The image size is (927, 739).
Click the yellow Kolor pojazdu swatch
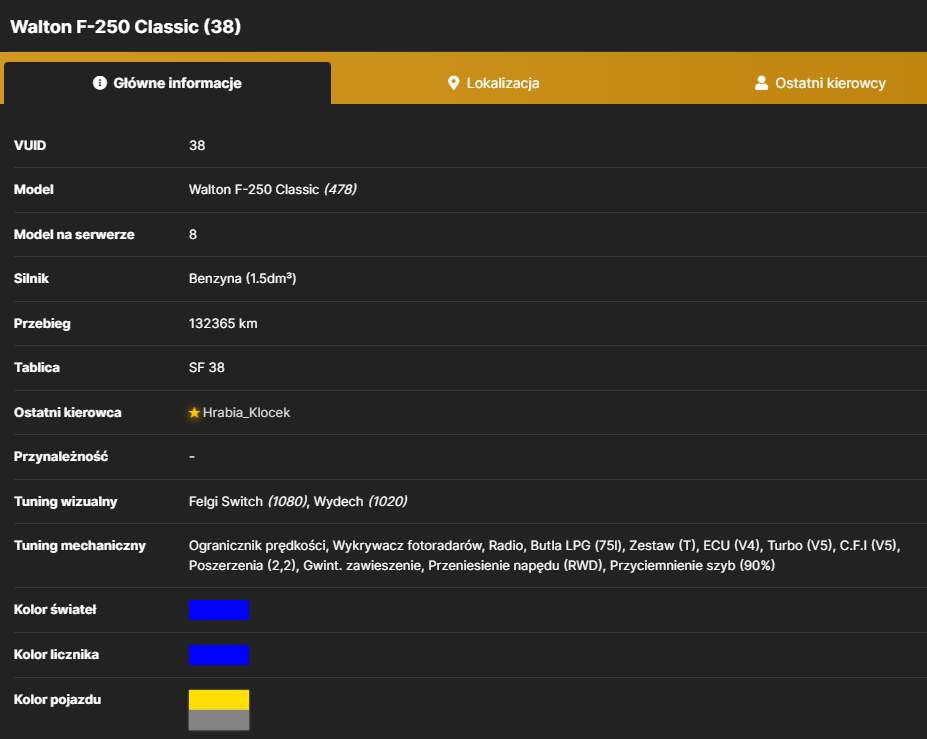[219, 700]
